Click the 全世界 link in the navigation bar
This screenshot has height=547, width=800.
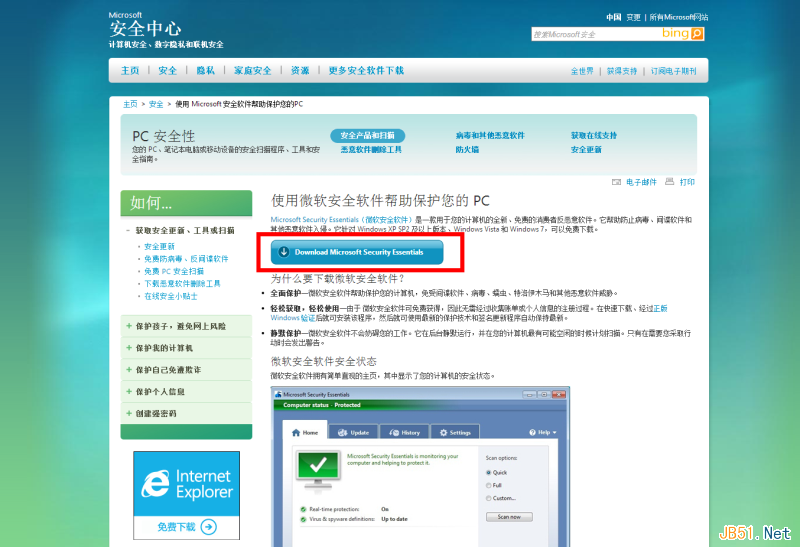coord(582,71)
